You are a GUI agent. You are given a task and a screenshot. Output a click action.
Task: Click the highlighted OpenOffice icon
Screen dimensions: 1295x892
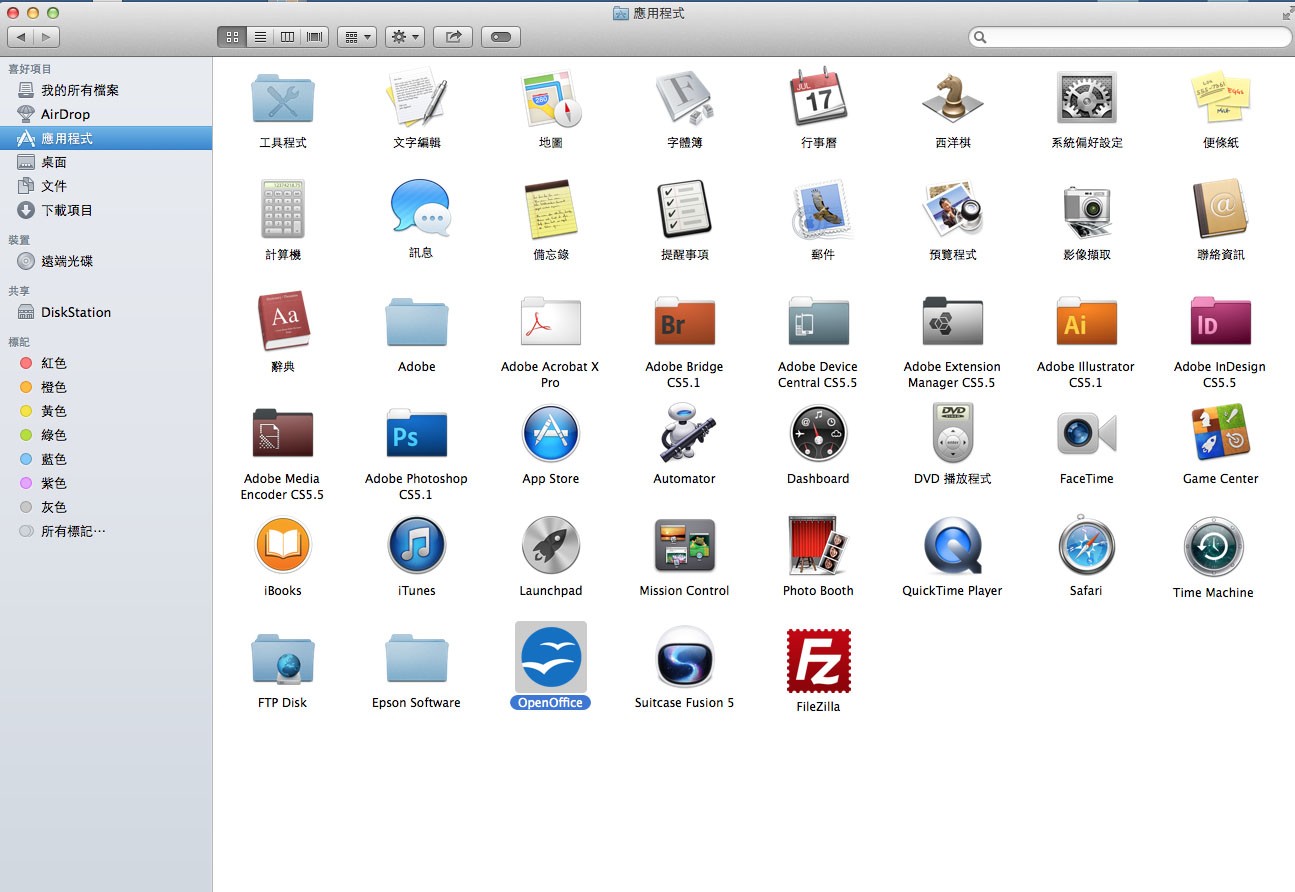[x=551, y=658]
